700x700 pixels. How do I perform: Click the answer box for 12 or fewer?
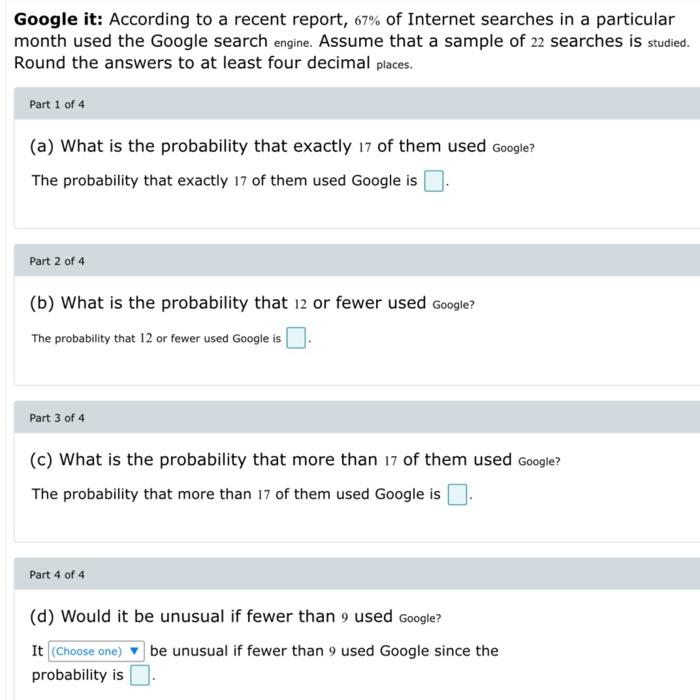(x=296, y=338)
